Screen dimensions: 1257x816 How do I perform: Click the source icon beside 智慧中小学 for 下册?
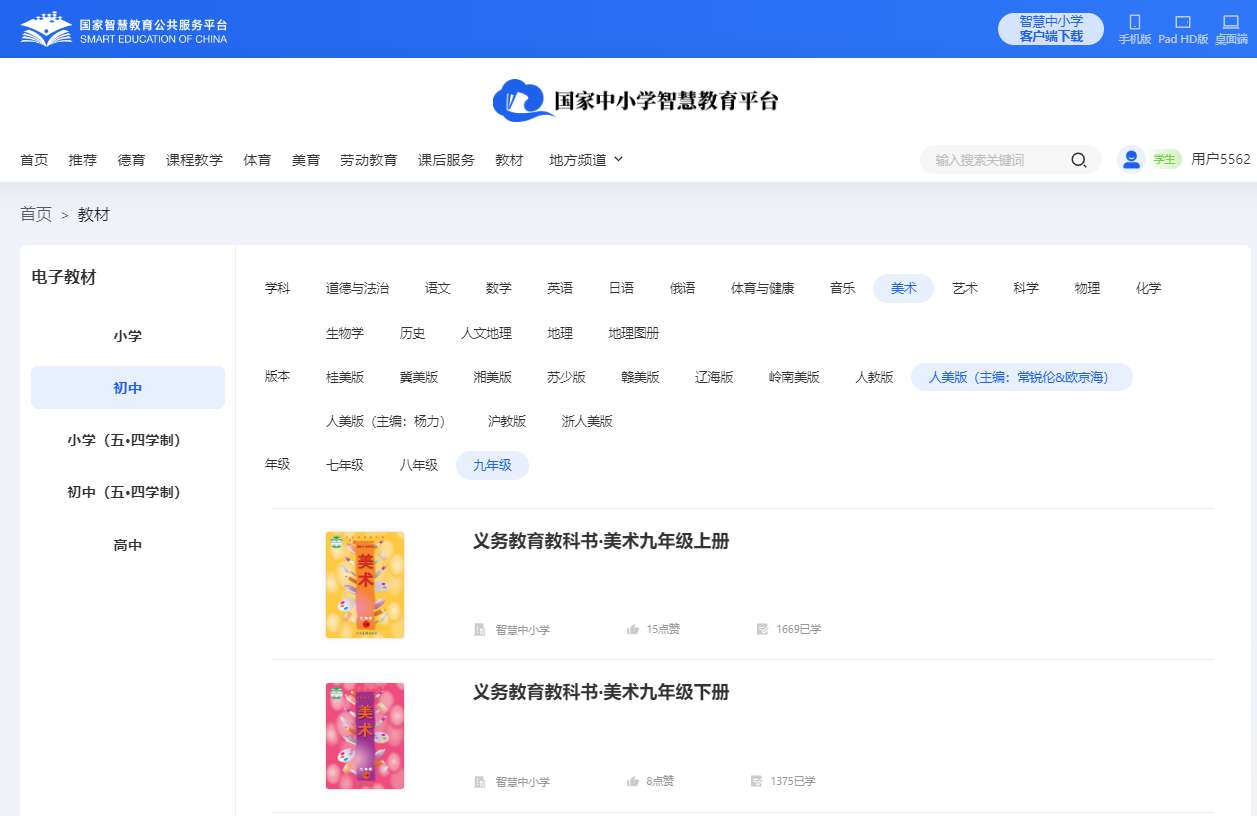(x=480, y=781)
